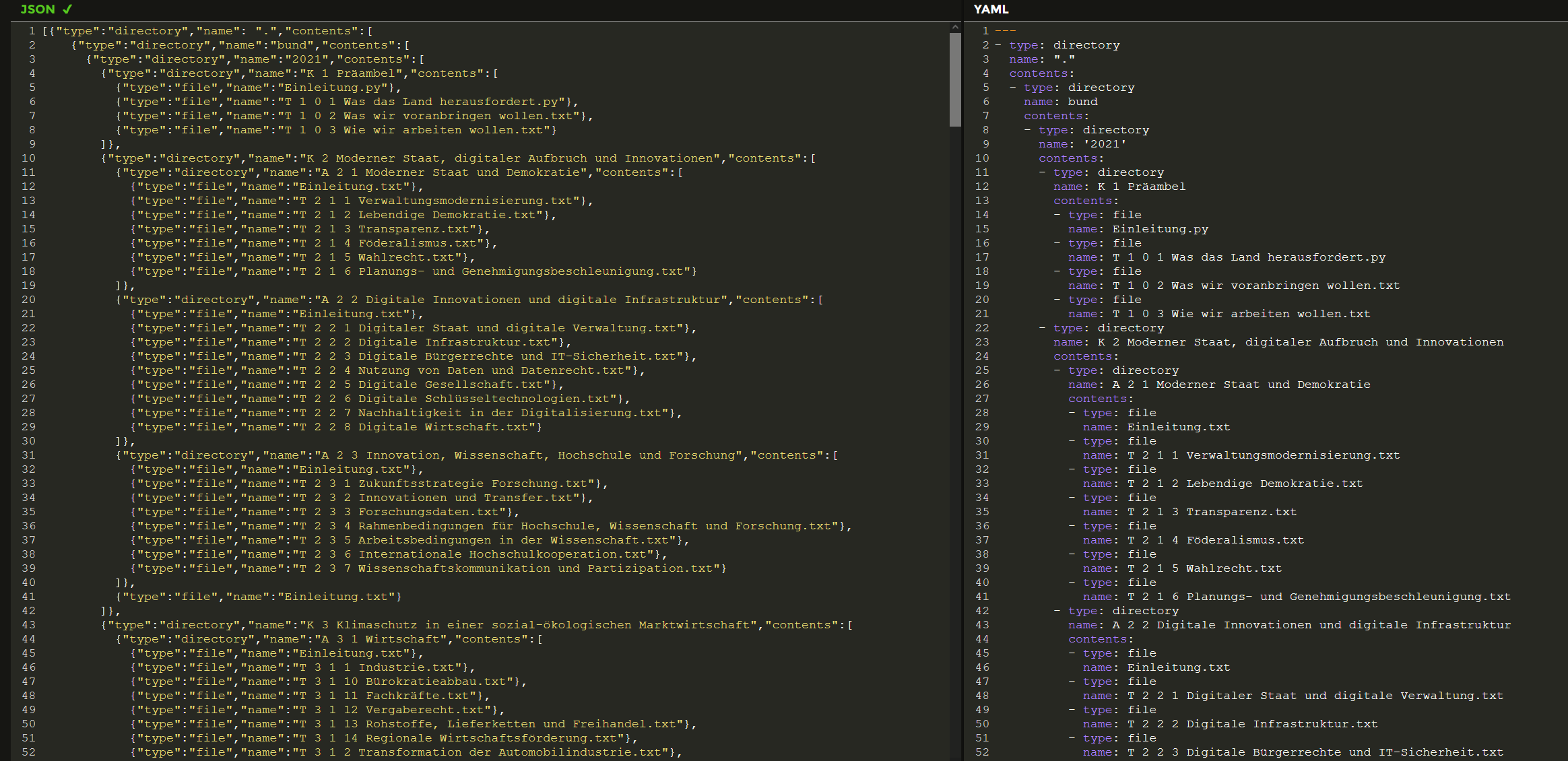
Task: Click line number 10 in JSON gutter
Action: (28, 158)
